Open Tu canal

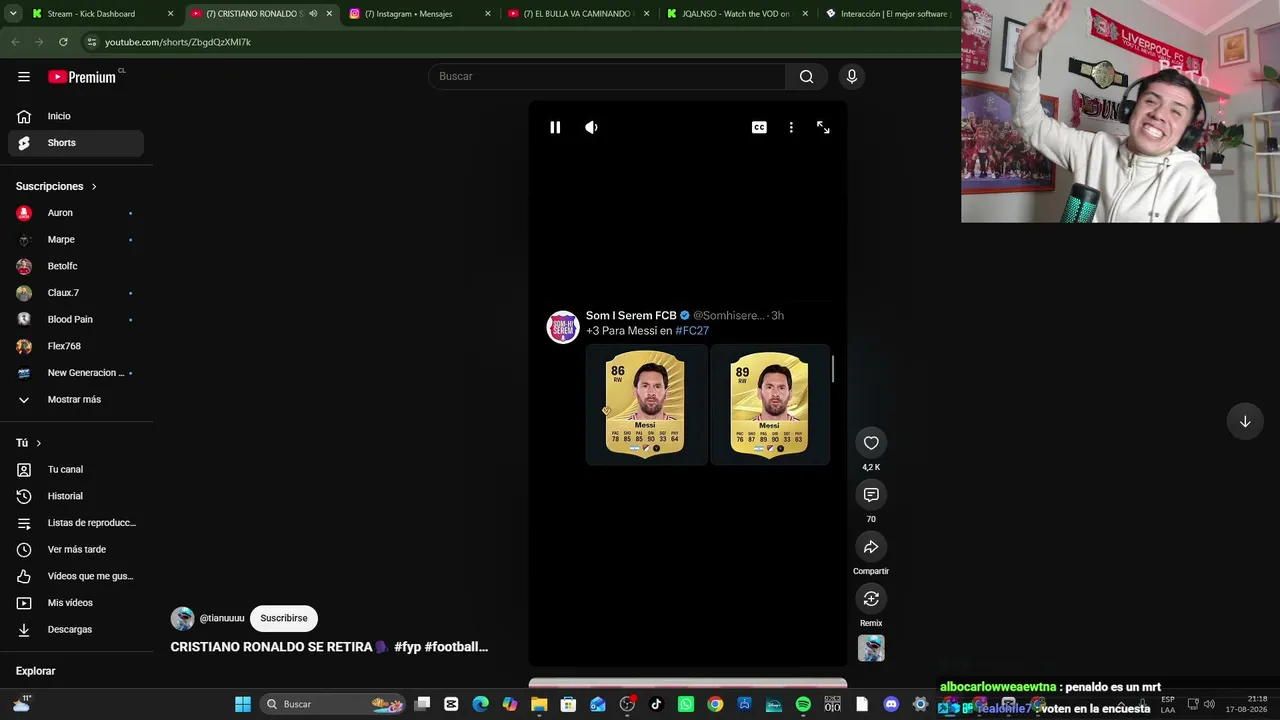76,470
